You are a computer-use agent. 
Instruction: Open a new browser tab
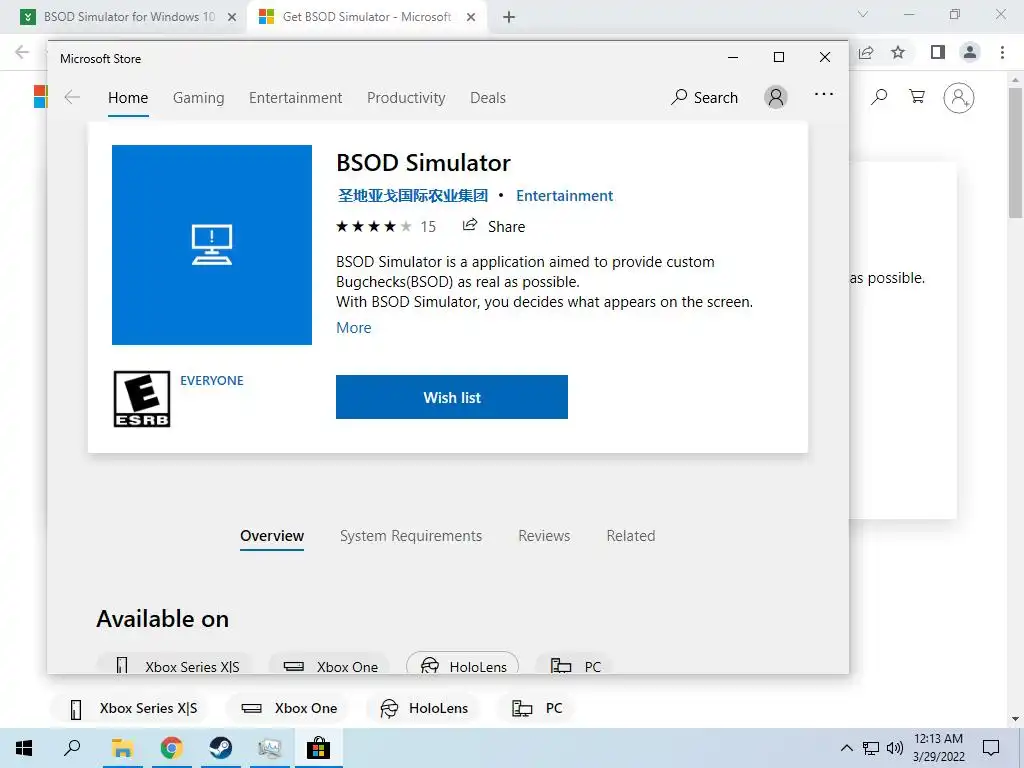click(509, 17)
